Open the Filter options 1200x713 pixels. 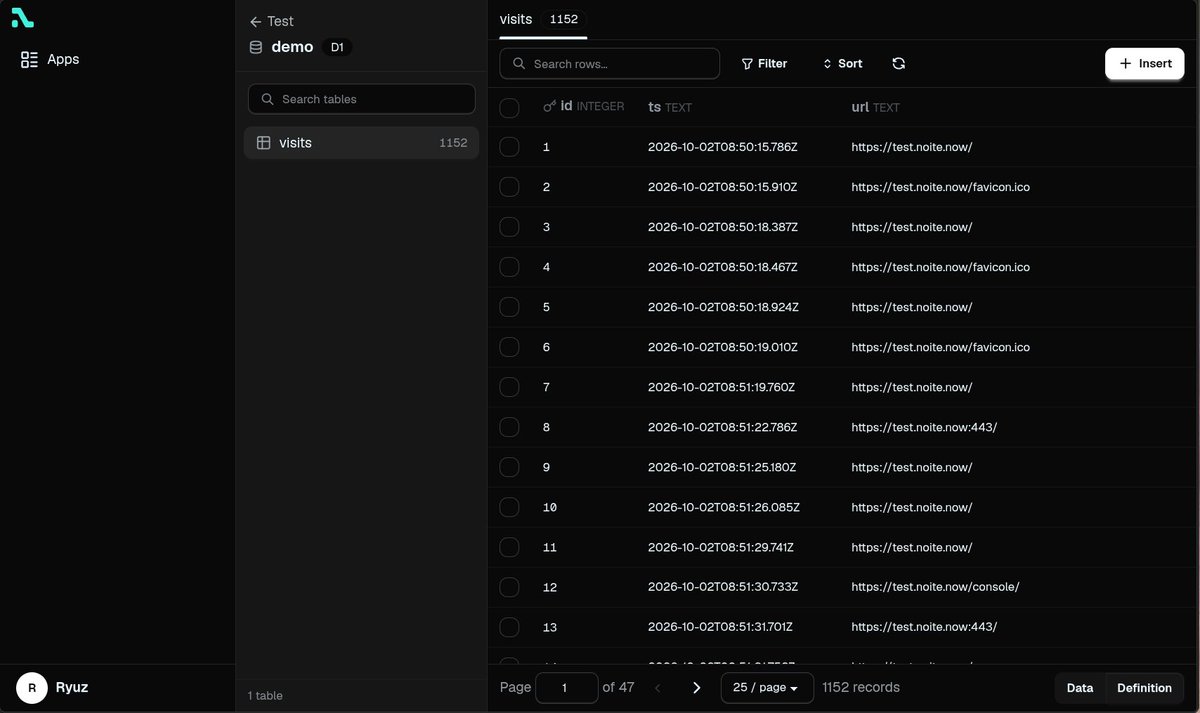(x=764, y=63)
